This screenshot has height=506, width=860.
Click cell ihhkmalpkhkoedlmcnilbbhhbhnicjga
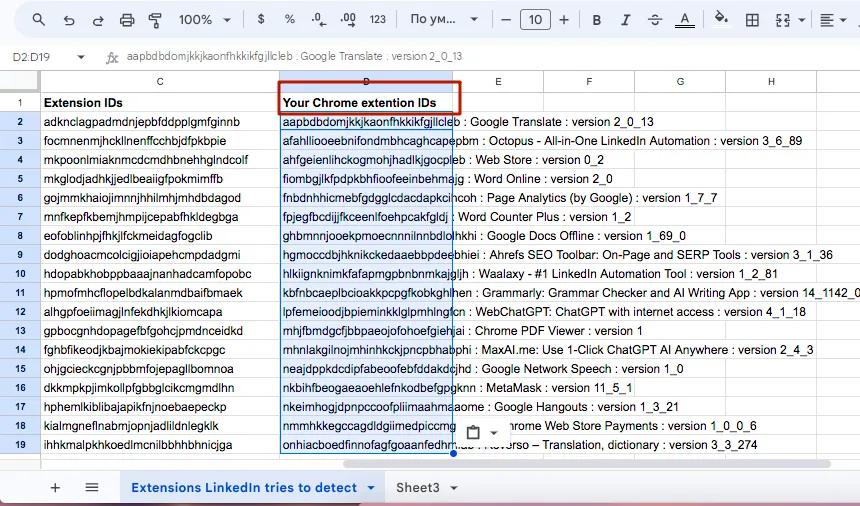point(160,445)
